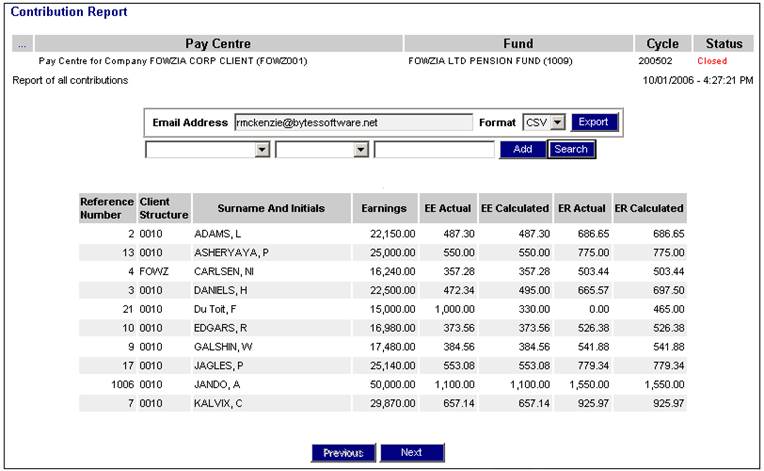
Task: Click the ER Calculated column header
Action: (649, 208)
